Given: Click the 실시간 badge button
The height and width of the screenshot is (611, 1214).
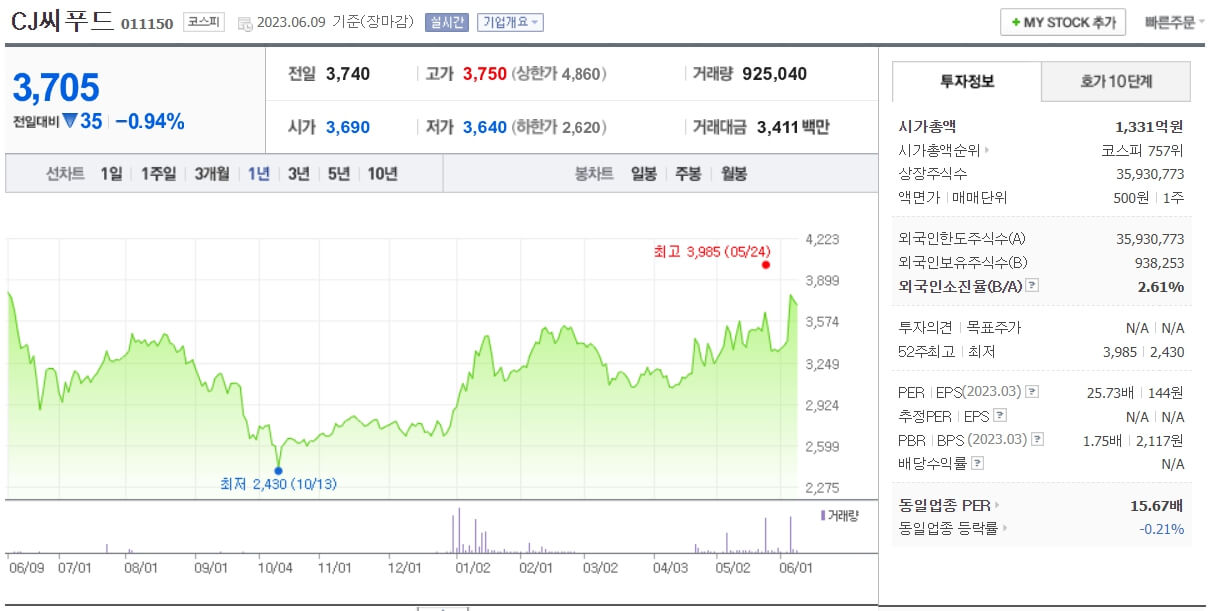Looking at the screenshot, I should tap(446, 22).
